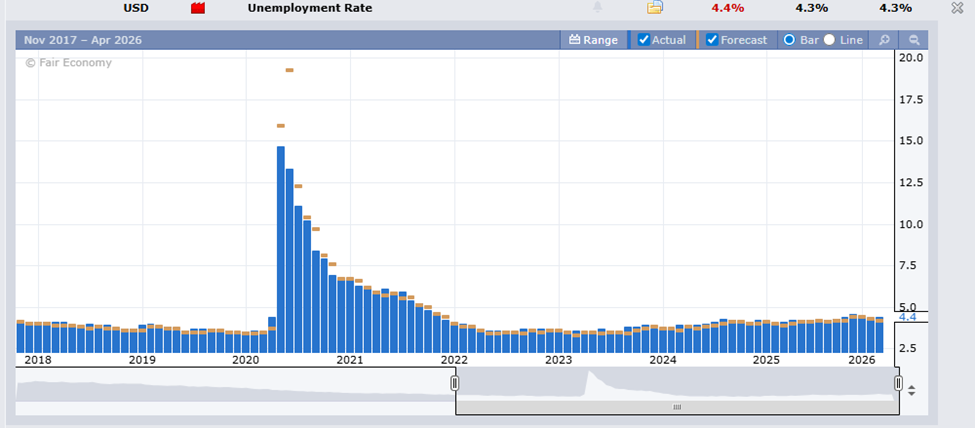Image resolution: width=975 pixels, height=428 pixels.
Task: Open the event detail folder icon
Action: [655, 7]
